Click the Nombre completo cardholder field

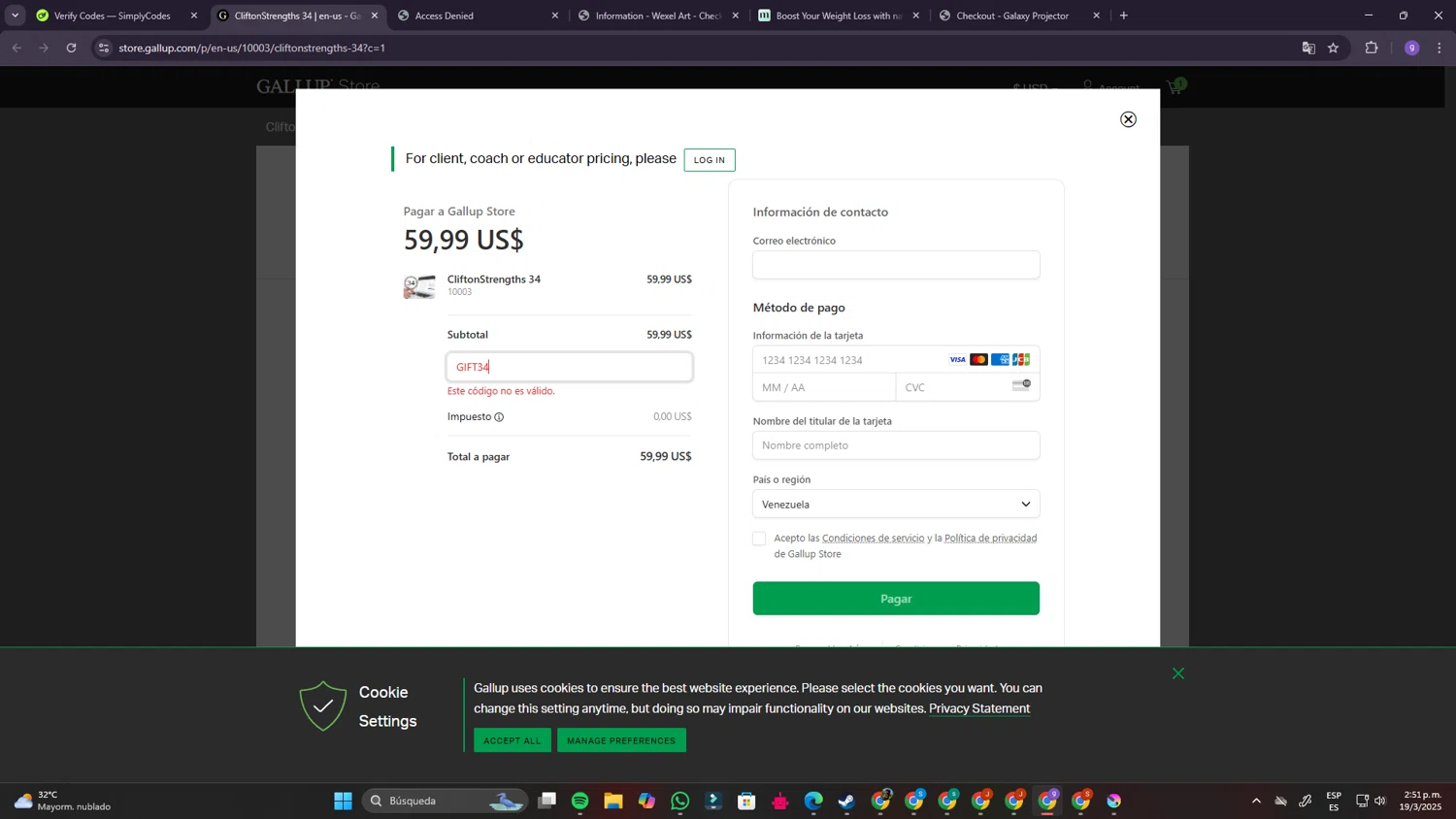(x=896, y=445)
